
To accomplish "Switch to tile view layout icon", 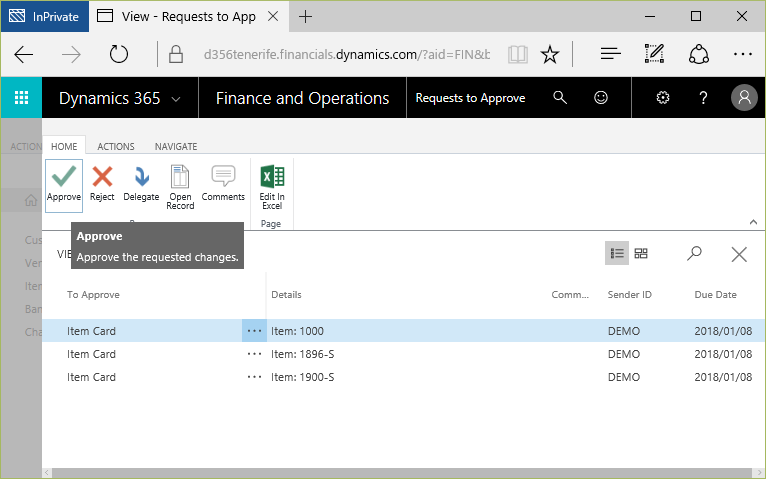I will pyautogui.click(x=641, y=253).
